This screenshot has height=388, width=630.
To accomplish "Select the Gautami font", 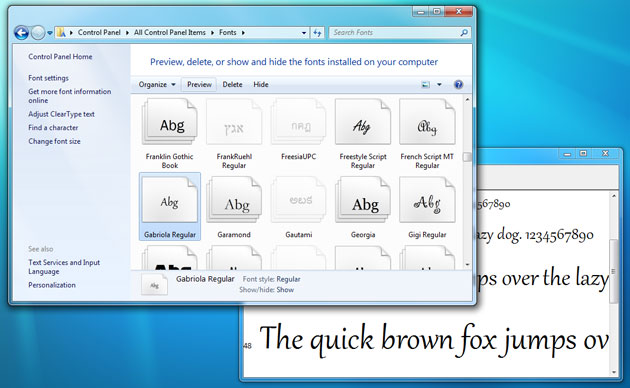I will [298, 207].
